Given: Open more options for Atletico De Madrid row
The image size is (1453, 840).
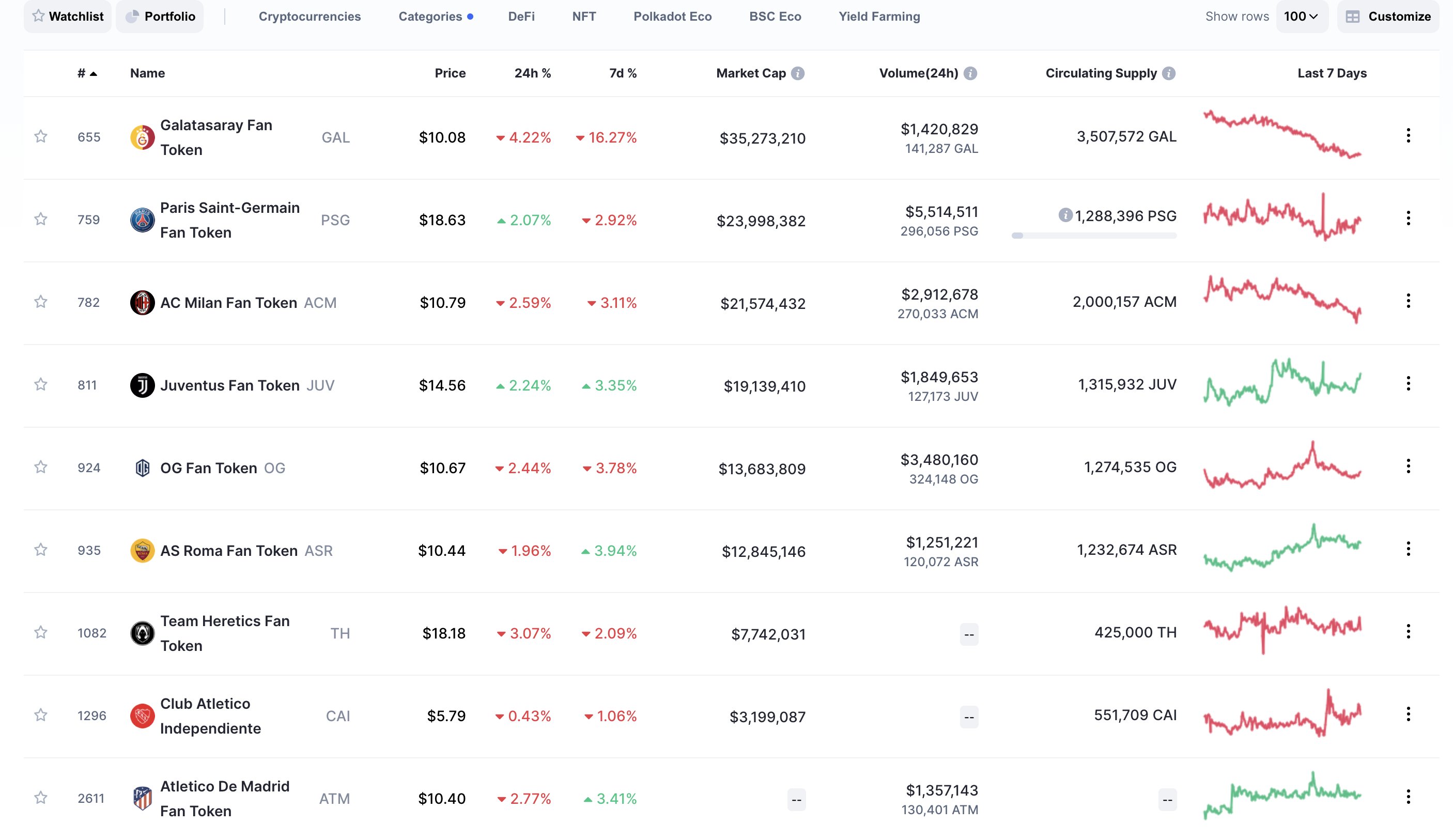Looking at the screenshot, I should pos(1408,797).
